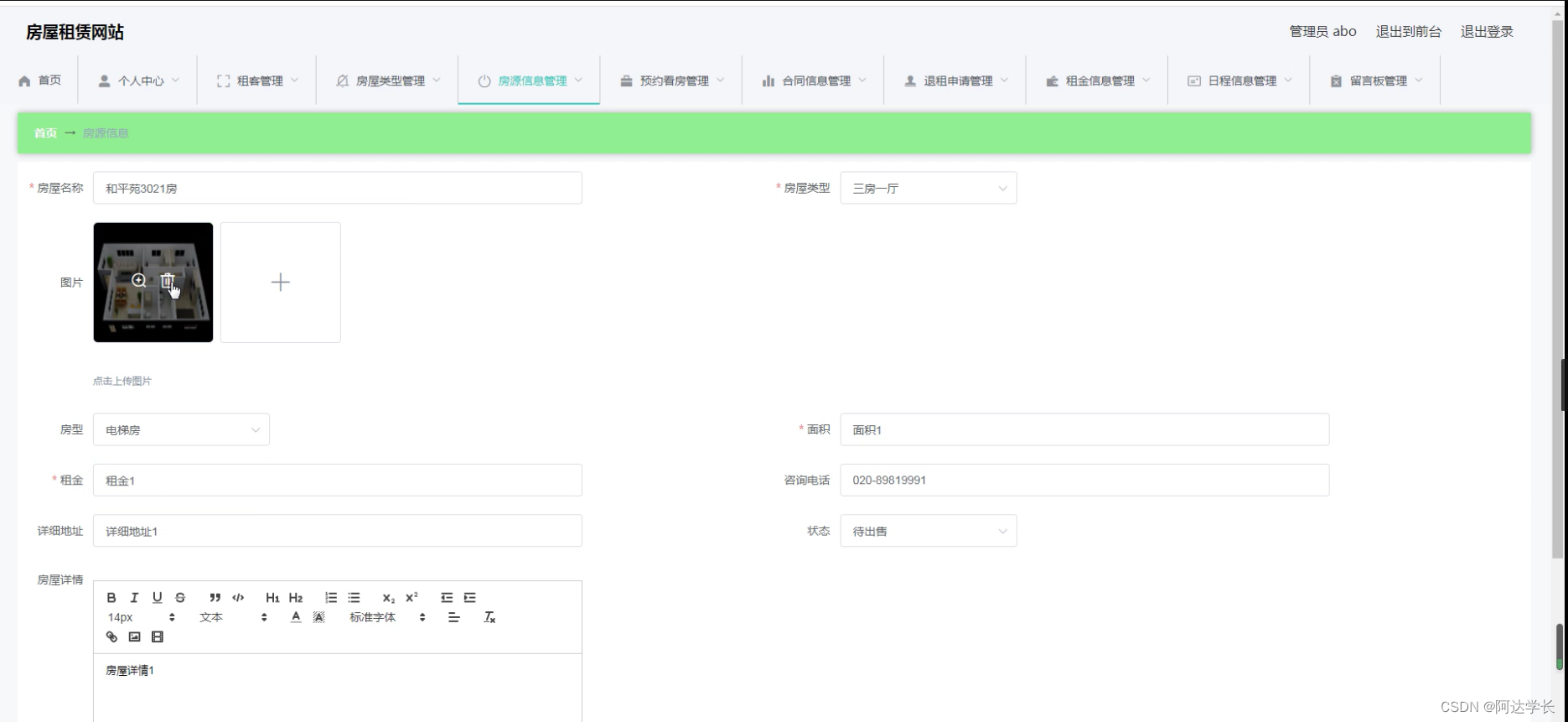This screenshot has width=1568, height=722.
Task: Open the 状态 dropdown showing 待出售
Action: (929, 531)
